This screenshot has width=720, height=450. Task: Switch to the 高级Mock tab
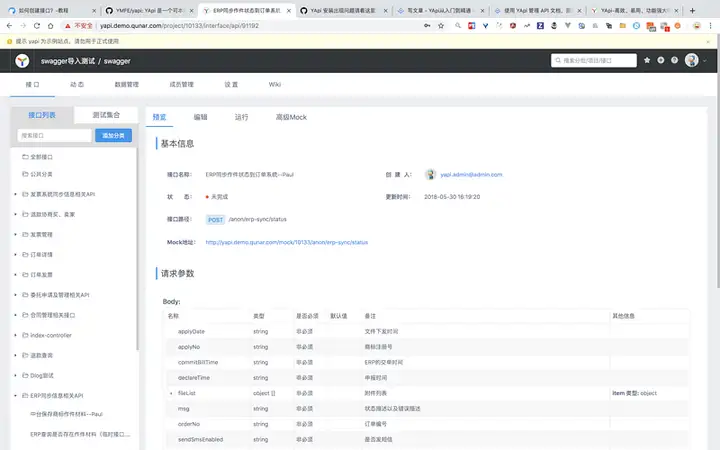[x=291, y=117]
